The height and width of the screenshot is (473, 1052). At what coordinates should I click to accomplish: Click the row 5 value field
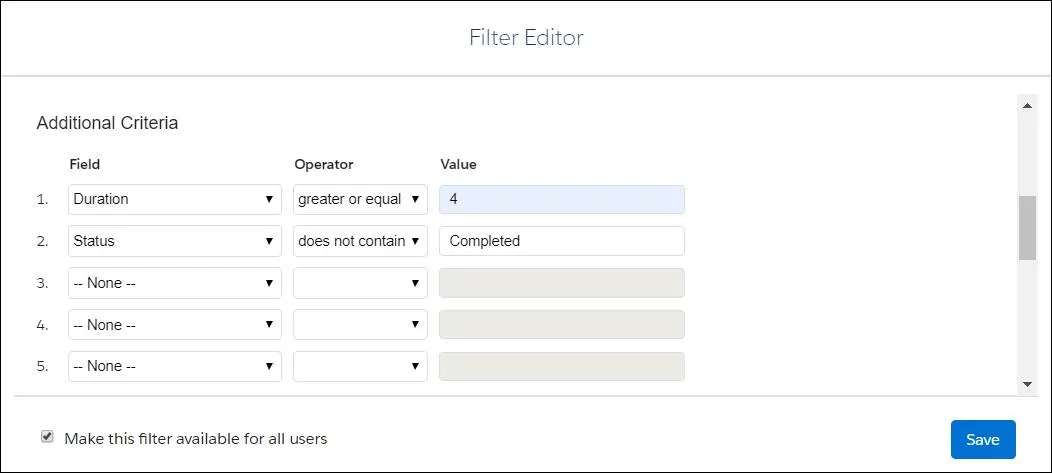click(x=561, y=366)
